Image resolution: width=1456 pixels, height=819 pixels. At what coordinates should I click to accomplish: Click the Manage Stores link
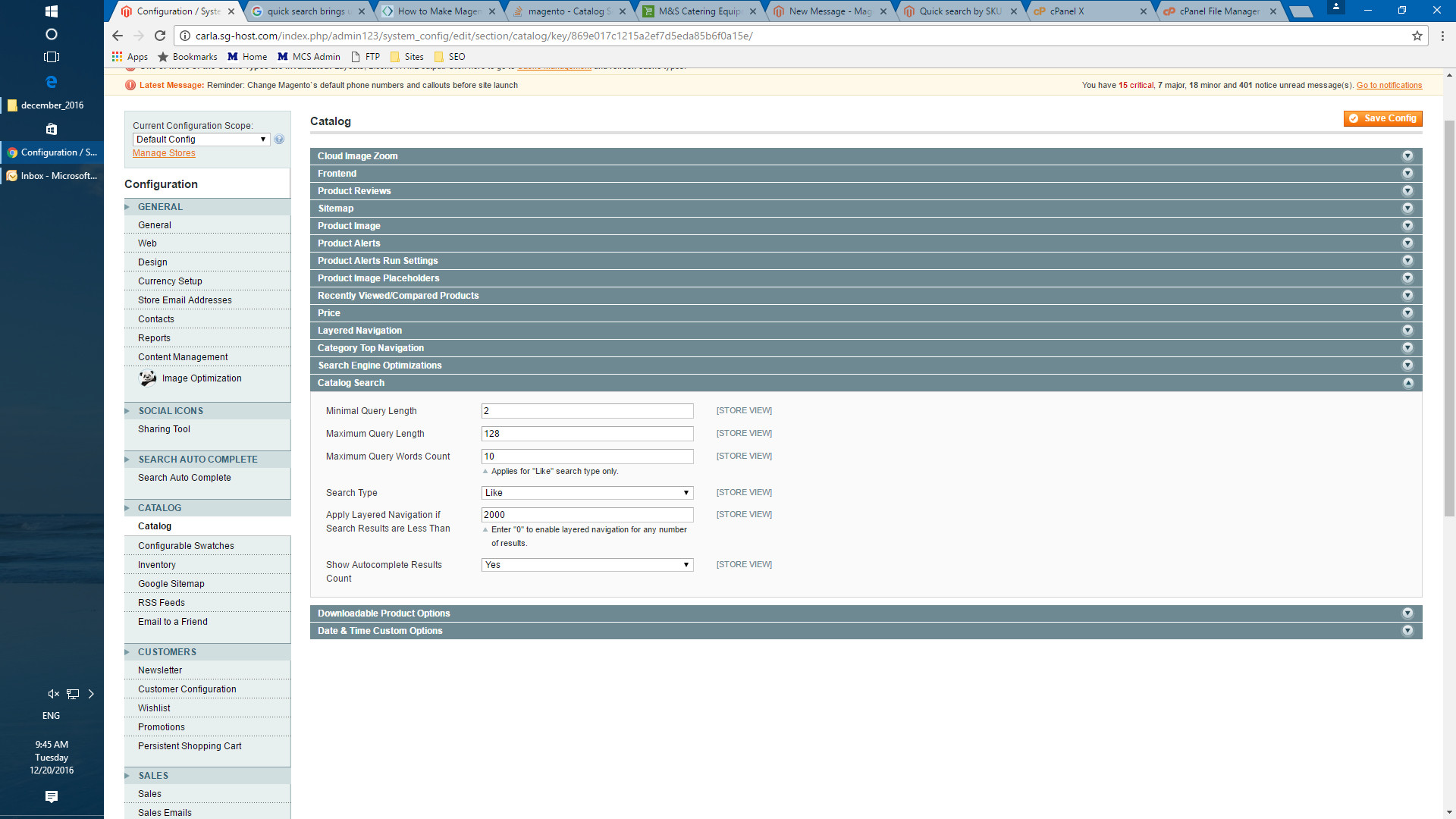(x=164, y=153)
